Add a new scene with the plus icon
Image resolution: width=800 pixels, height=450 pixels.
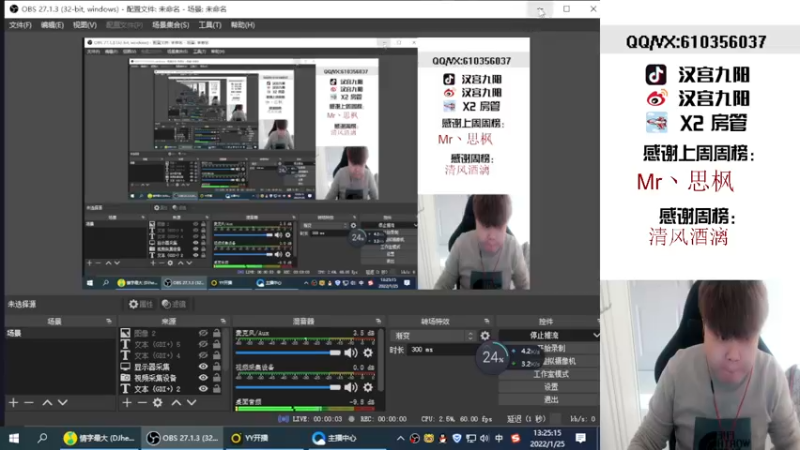[13, 403]
